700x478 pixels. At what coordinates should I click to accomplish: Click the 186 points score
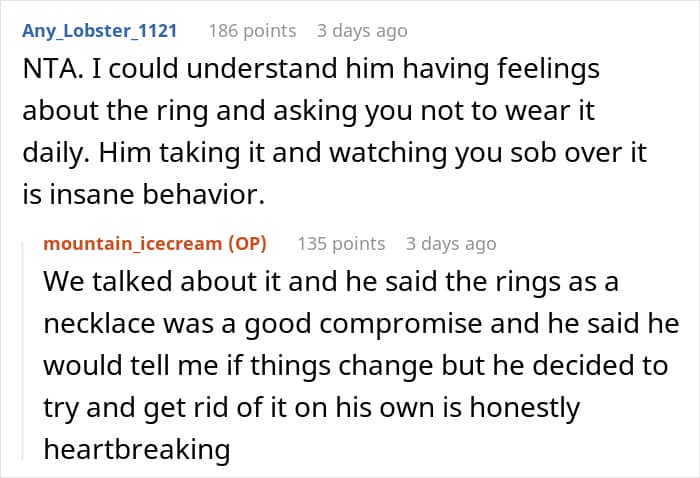point(252,31)
